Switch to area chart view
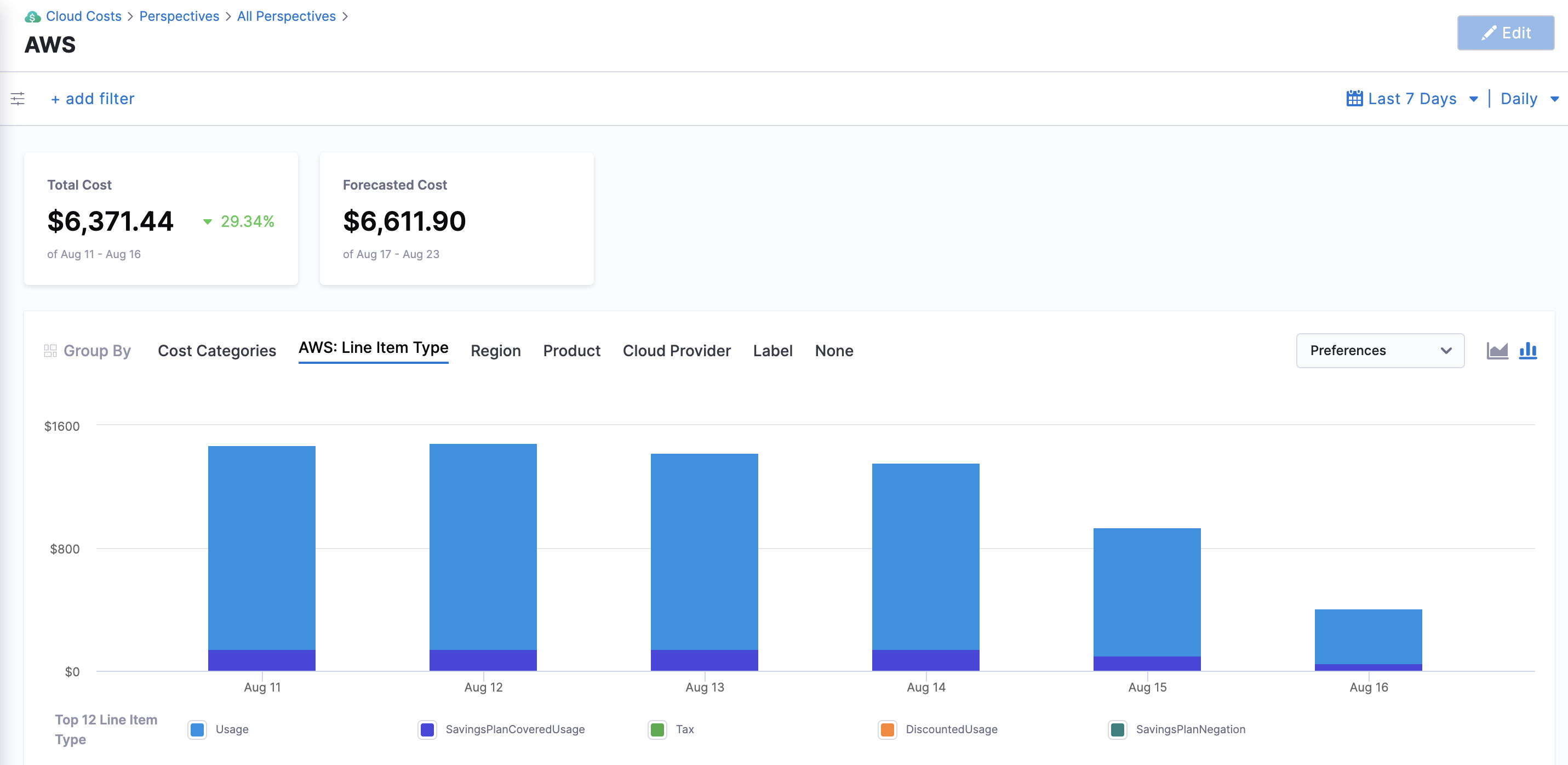The height and width of the screenshot is (765, 1568). click(x=1497, y=350)
